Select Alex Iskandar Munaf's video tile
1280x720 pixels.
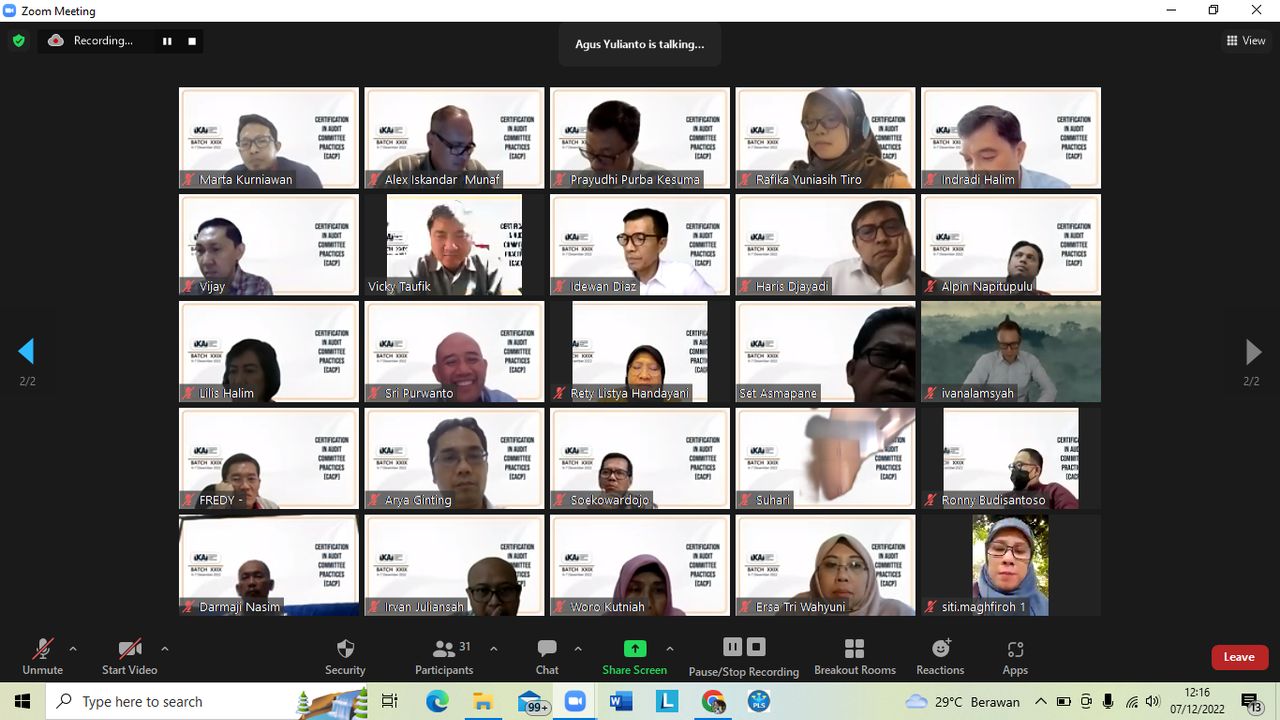[x=454, y=138]
